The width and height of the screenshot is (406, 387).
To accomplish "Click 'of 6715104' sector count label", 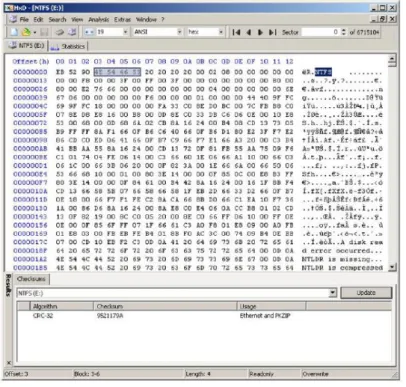I will [364, 32].
